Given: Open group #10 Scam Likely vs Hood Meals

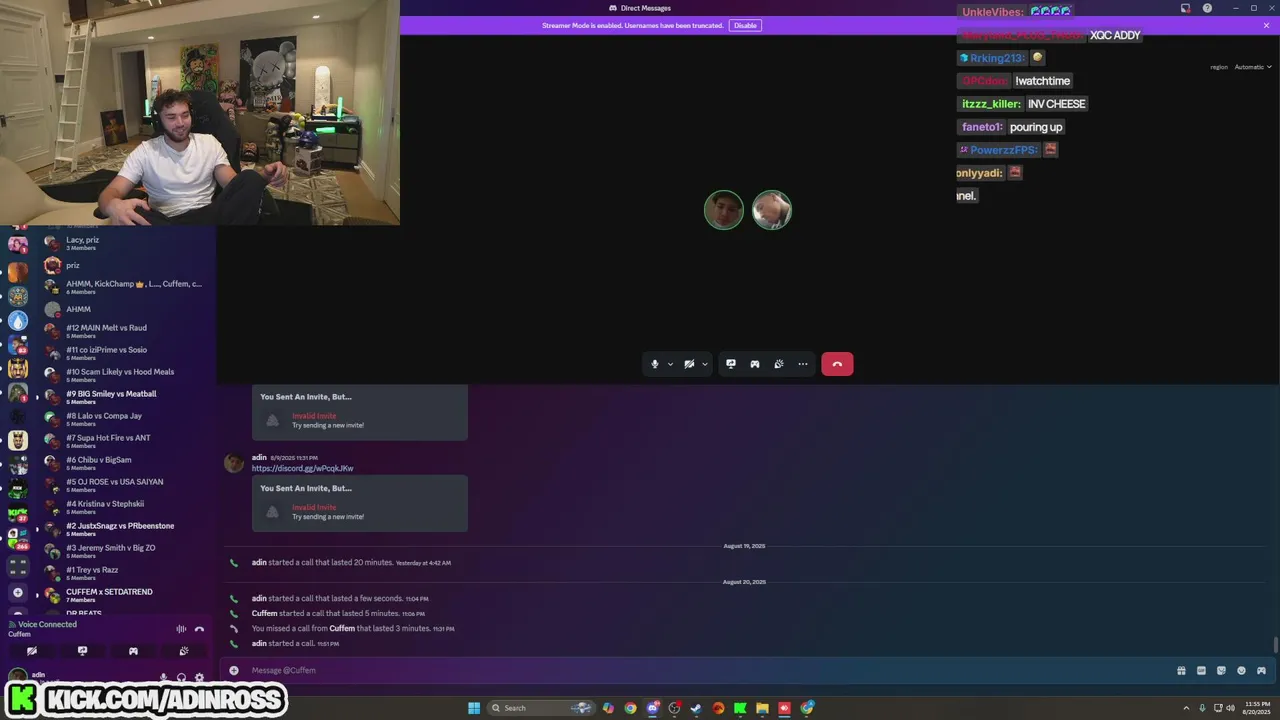Looking at the screenshot, I should pyautogui.click(x=125, y=375).
